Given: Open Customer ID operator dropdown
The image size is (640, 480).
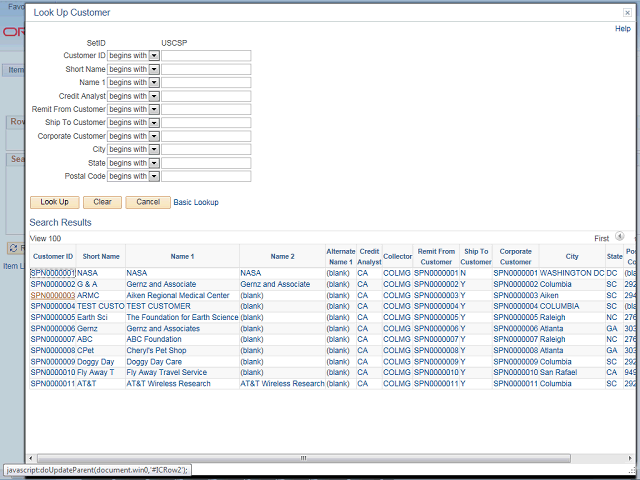Looking at the screenshot, I should tap(154, 56).
